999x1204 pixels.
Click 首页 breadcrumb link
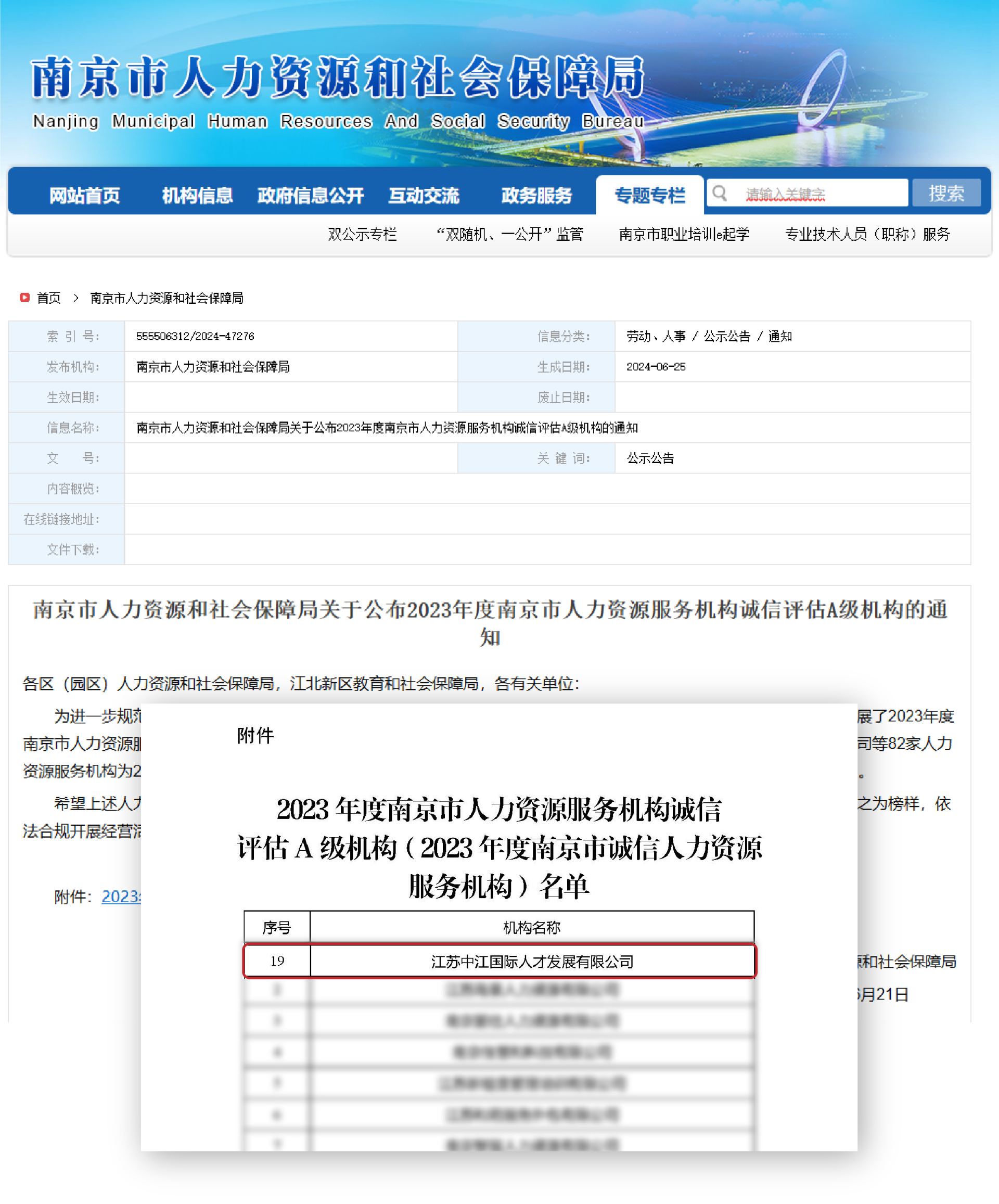49,298
